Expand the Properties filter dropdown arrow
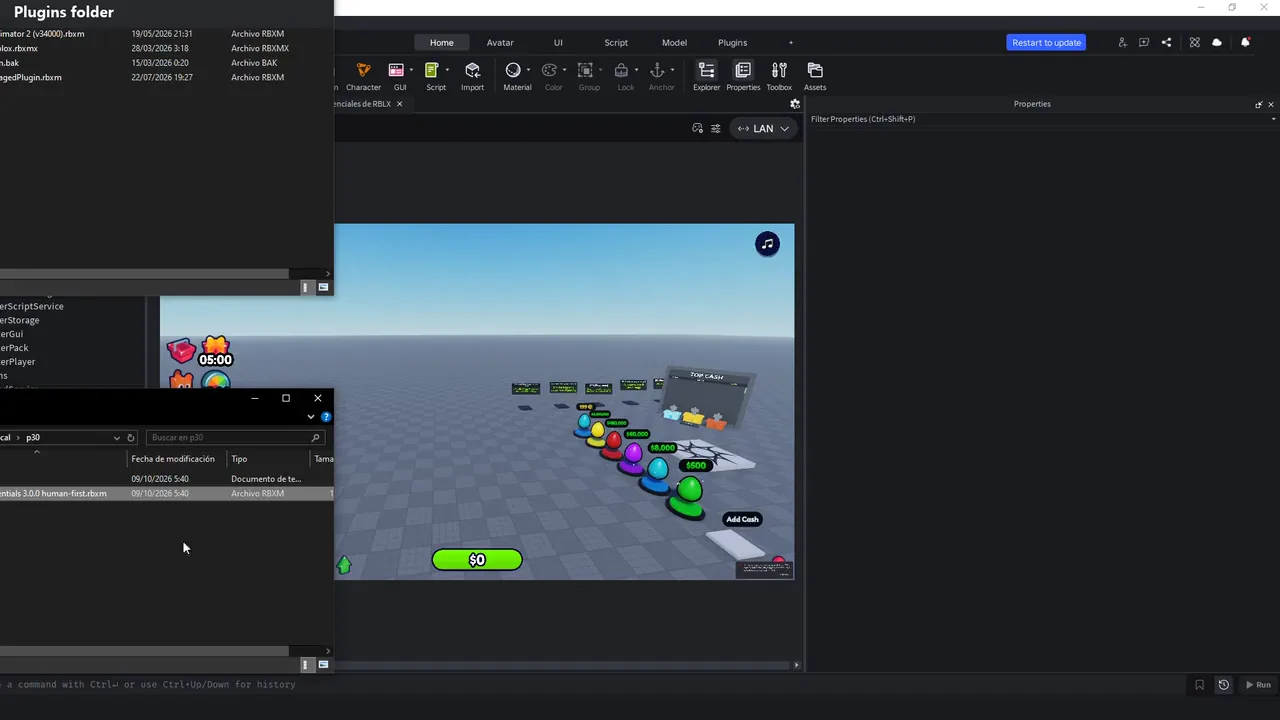Viewport: 1280px width, 720px height. click(x=1273, y=119)
